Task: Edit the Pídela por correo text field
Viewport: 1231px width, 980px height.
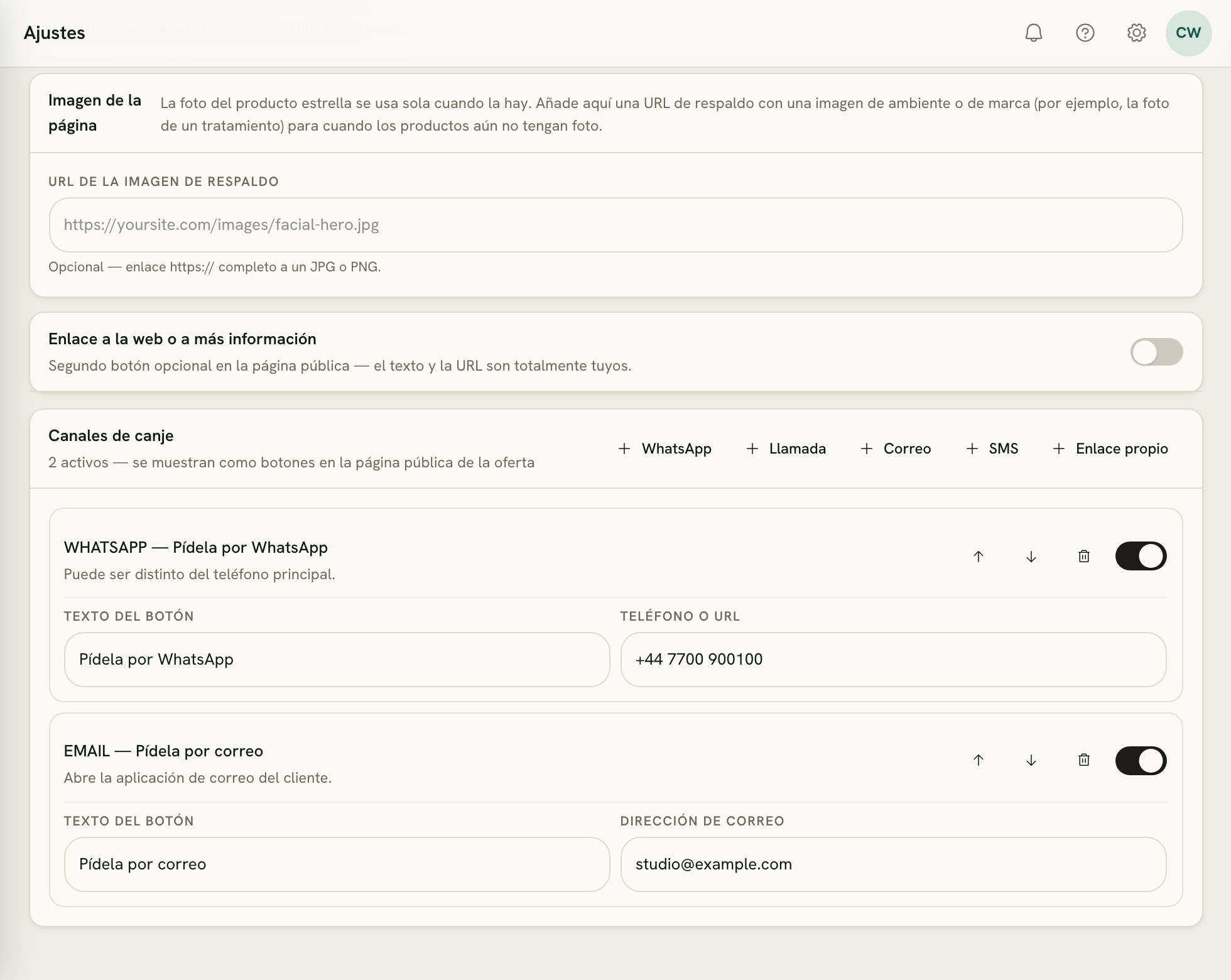Action: coord(337,864)
